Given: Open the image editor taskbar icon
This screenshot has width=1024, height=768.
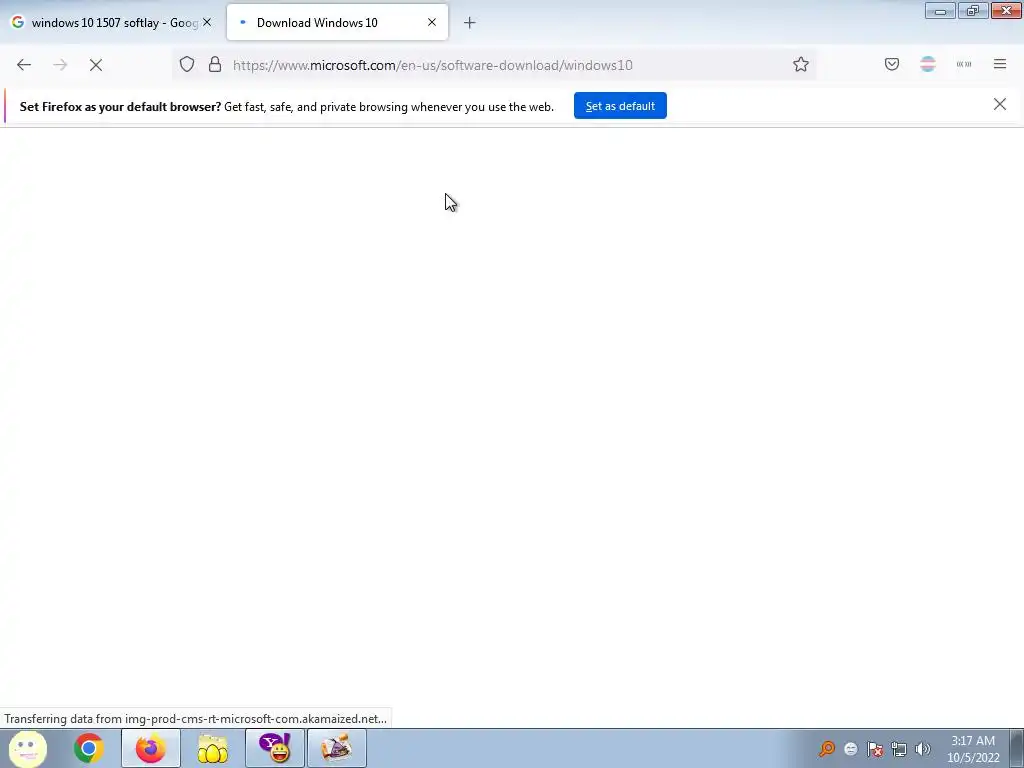Looking at the screenshot, I should (x=336, y=748).
